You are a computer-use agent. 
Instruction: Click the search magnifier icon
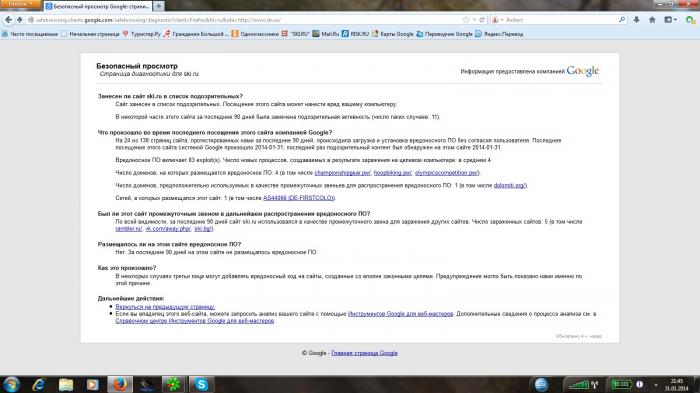tap(622, 20)
